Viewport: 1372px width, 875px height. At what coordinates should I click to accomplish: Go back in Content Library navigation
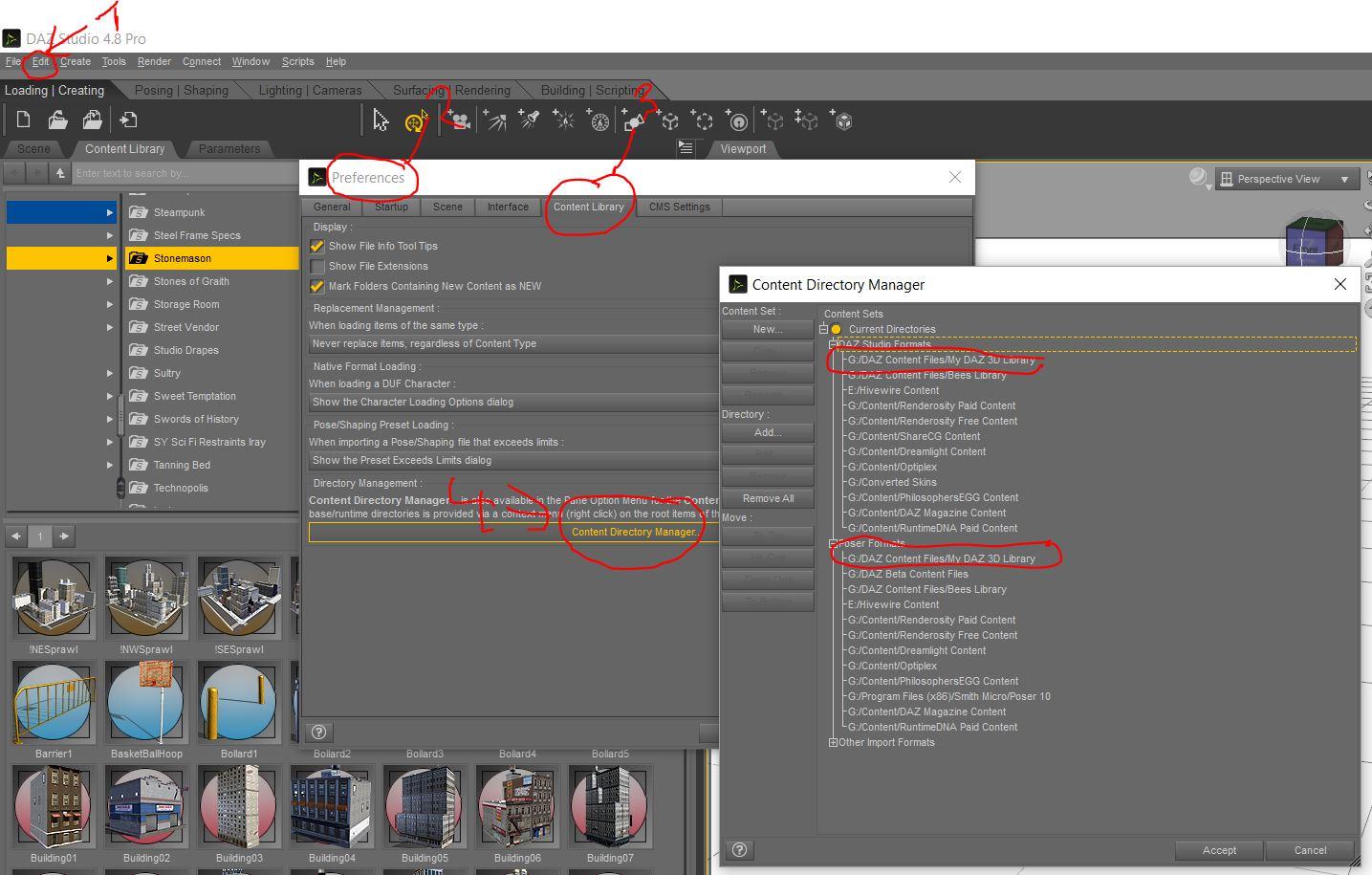14,173
